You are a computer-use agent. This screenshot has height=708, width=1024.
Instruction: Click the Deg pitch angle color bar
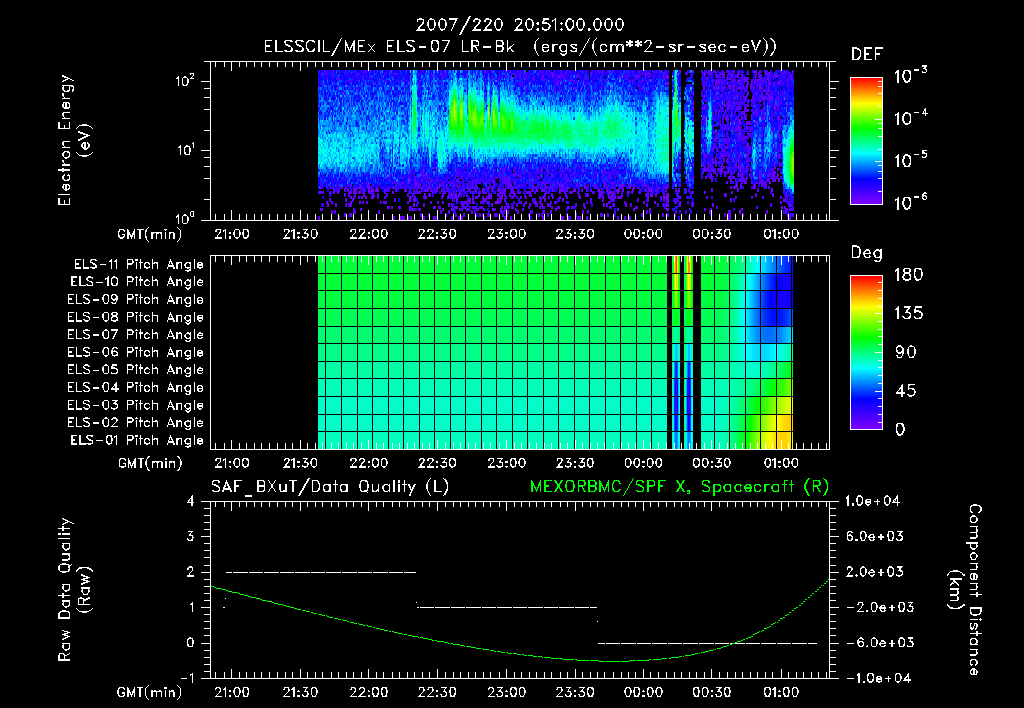[x=866, y=352]
